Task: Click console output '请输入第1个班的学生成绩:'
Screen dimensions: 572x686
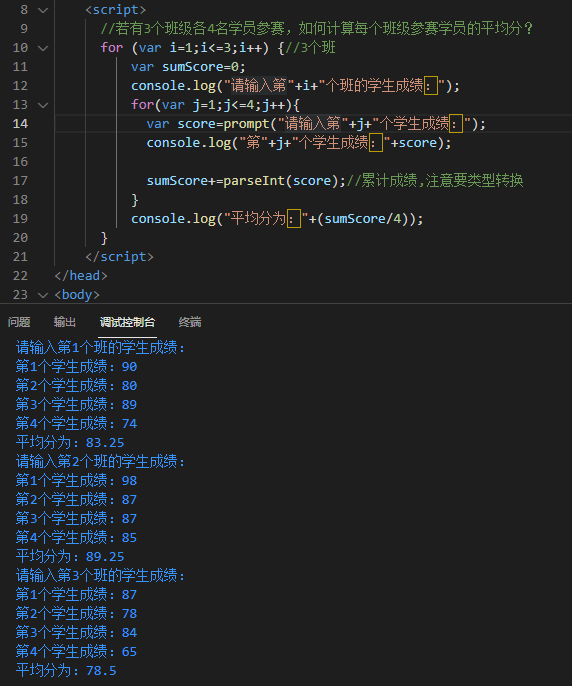Action: [x=100, y=348]
